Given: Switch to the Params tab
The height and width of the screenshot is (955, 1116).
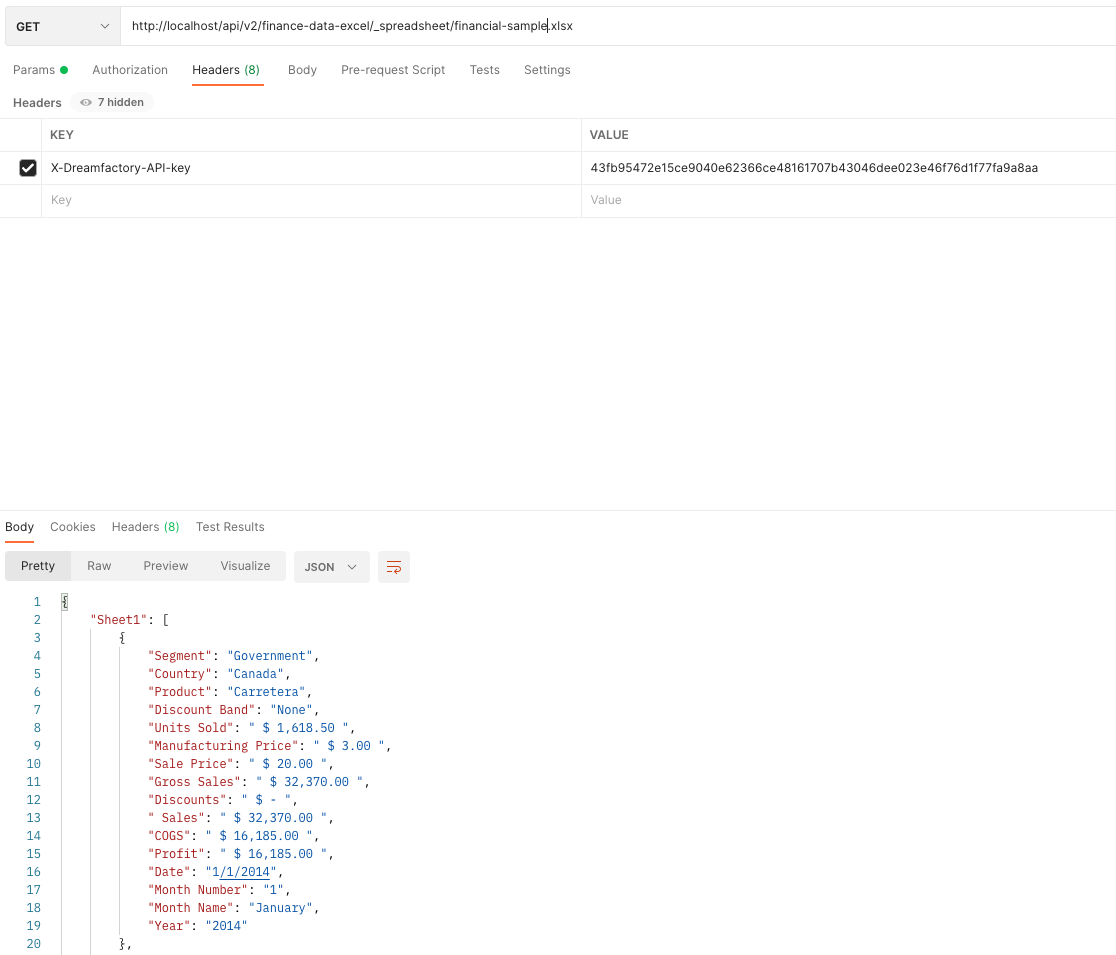Looking at the screenshot, I should 33,69.
